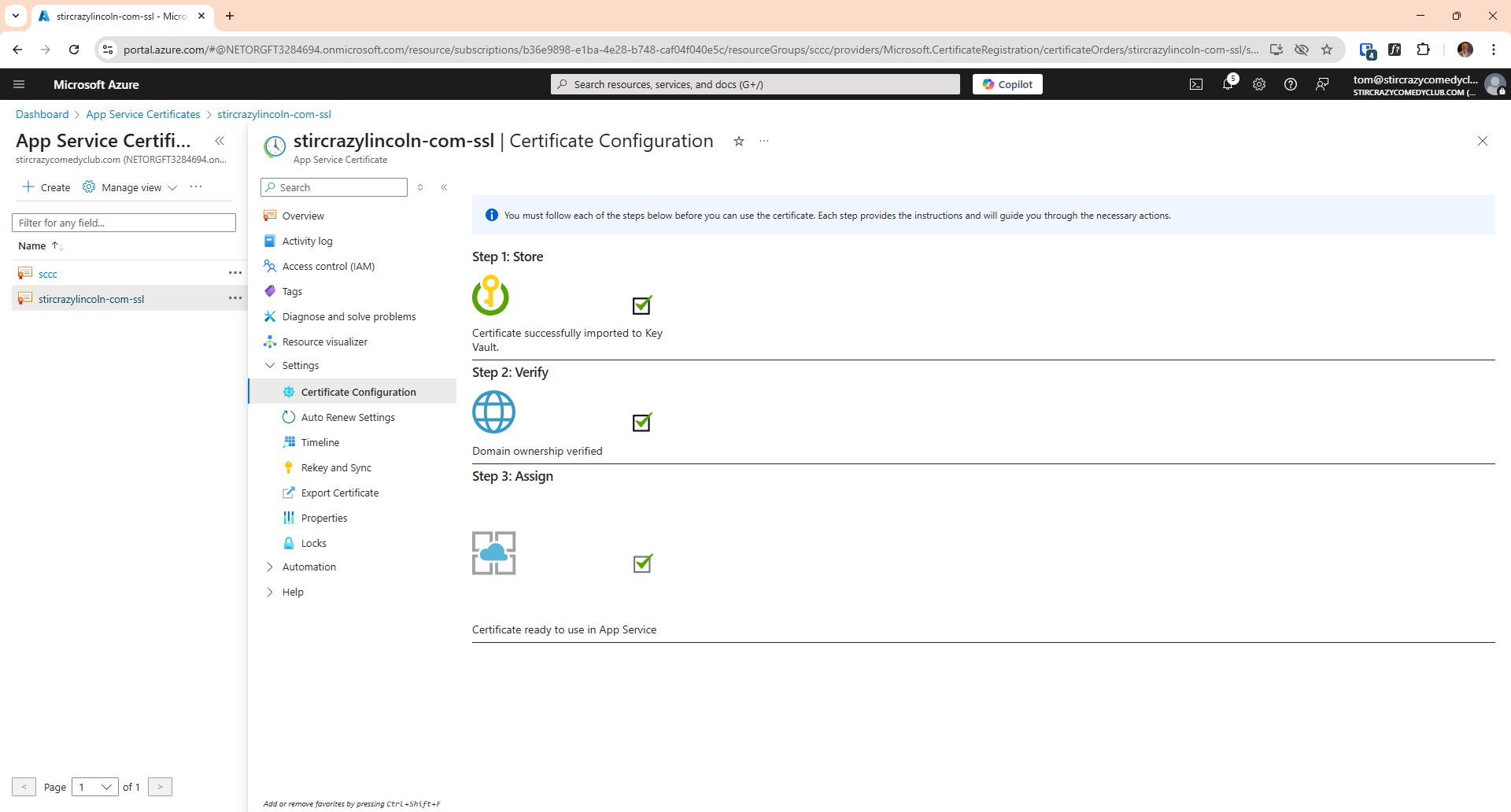Viewport: 1511px width, 812px height.
Task: Open the Cloud Shell terminal icon
Action: coord(1196,84)
